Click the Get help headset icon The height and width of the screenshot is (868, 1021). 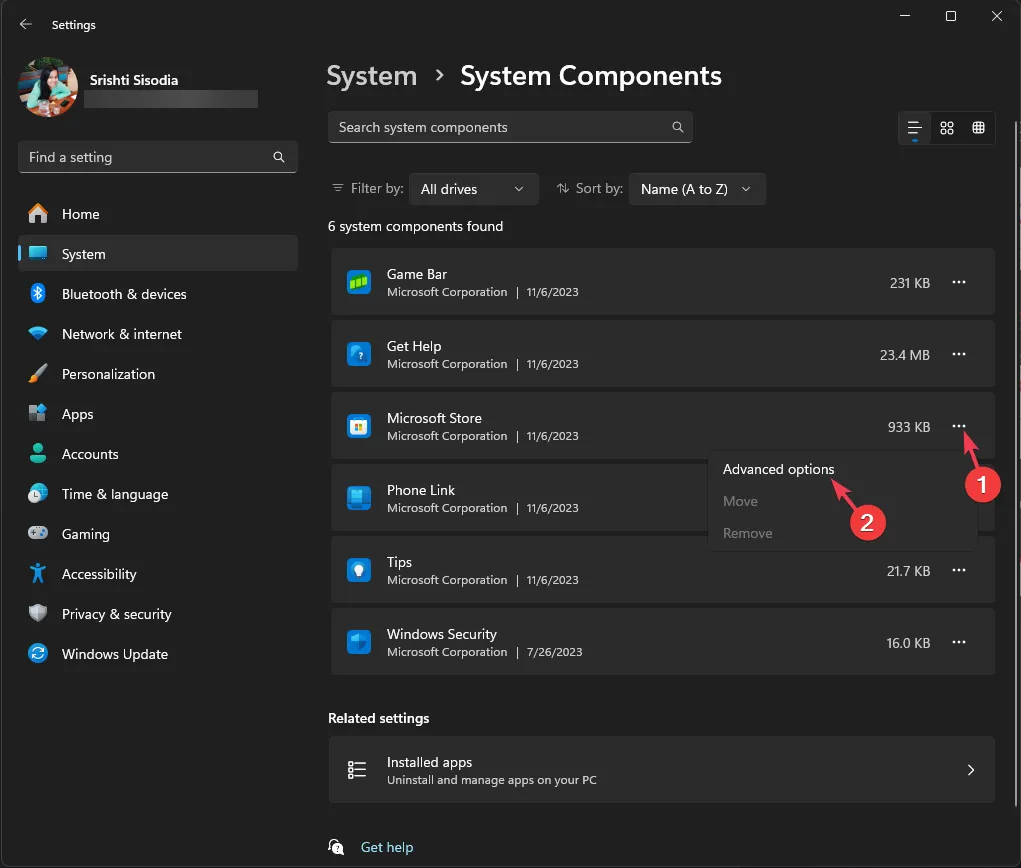(336, 847)
